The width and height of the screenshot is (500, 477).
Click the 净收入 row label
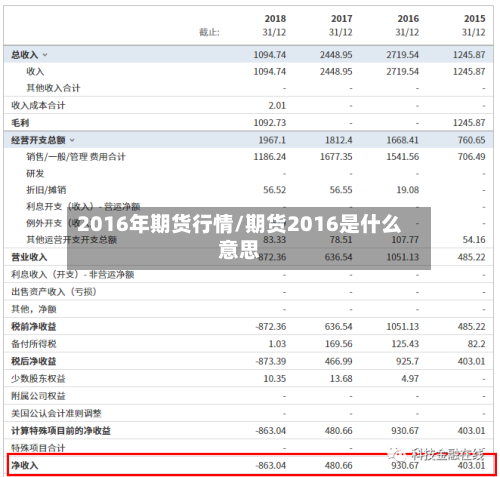[25, 465]
